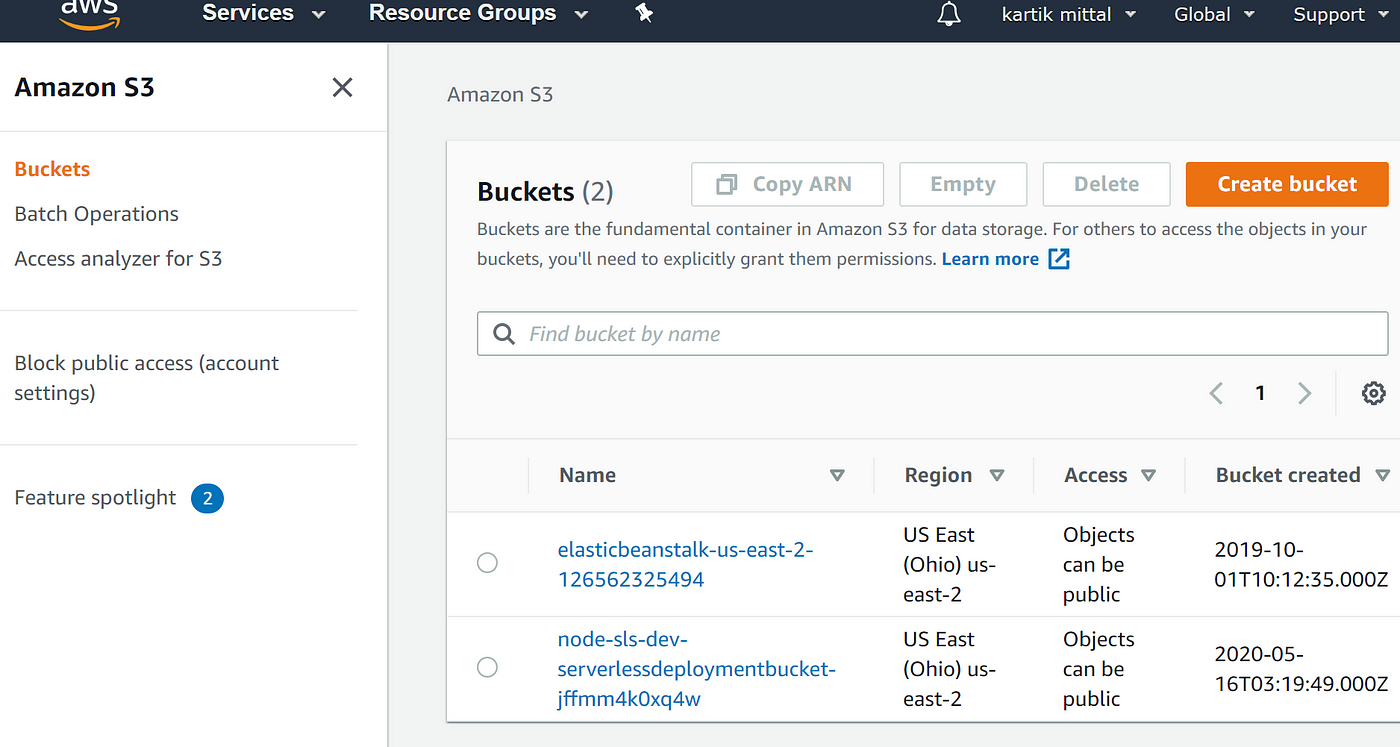1400x747 pixels.
Task: Open the notifications bell icon
Action: pyautogui.click(x=949, y=14)
